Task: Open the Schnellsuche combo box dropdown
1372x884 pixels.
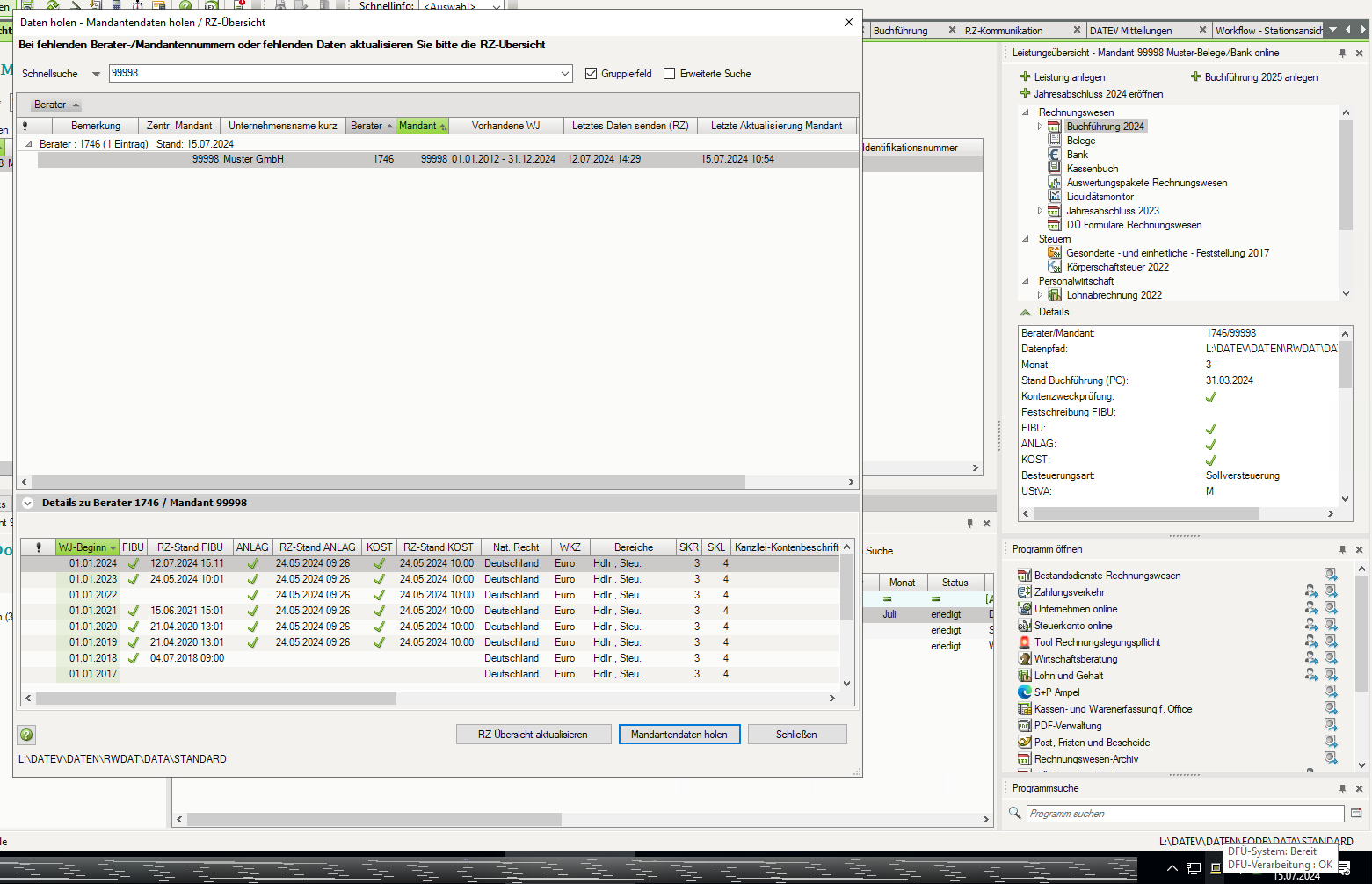Action: tap(565, 74)
